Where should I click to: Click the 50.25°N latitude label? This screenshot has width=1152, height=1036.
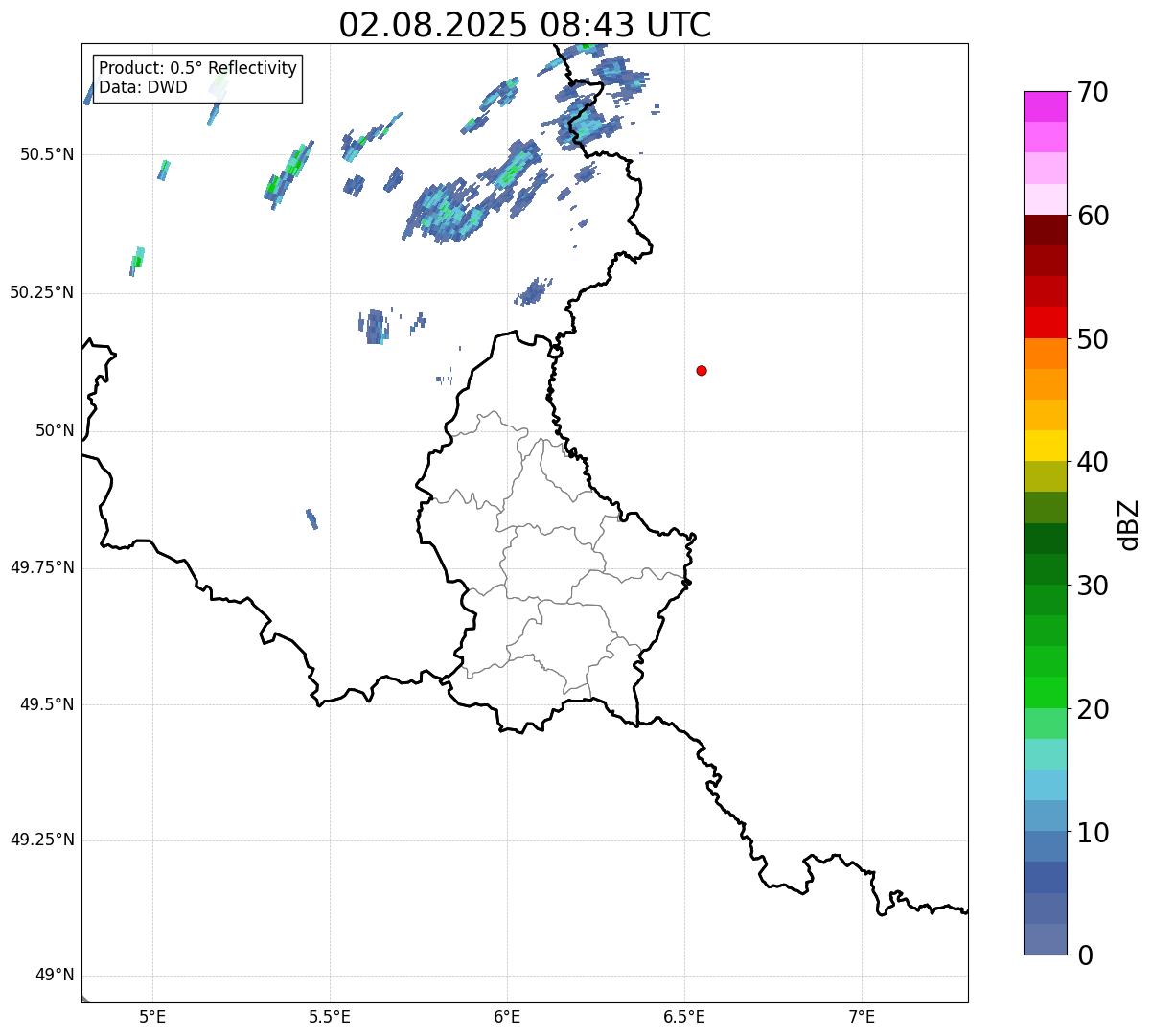(42, 292)
